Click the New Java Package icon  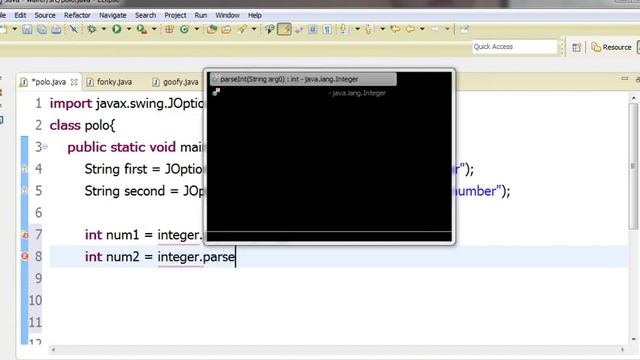click(169, 29)
